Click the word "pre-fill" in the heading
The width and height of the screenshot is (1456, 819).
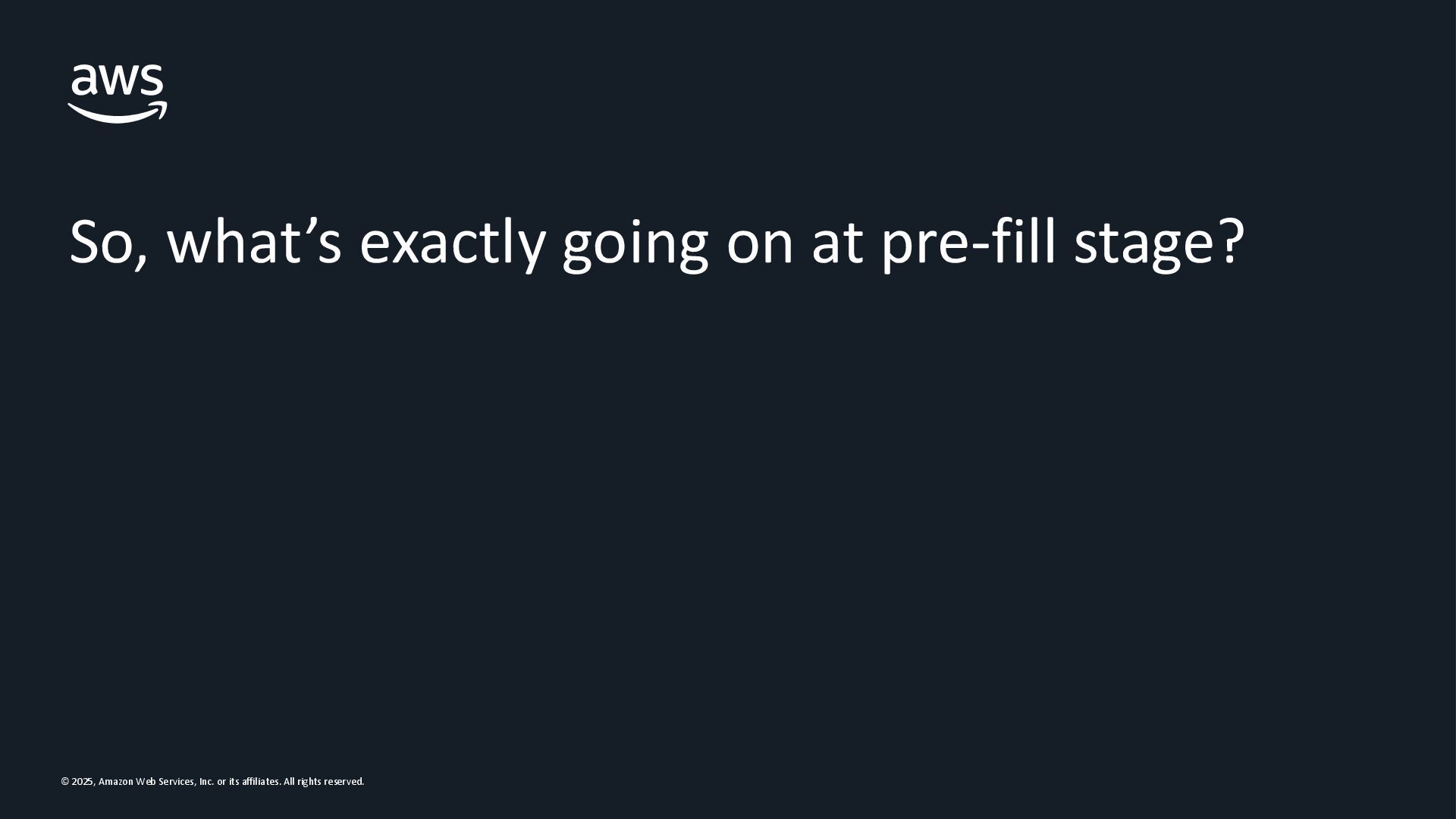tap(968, 243)
